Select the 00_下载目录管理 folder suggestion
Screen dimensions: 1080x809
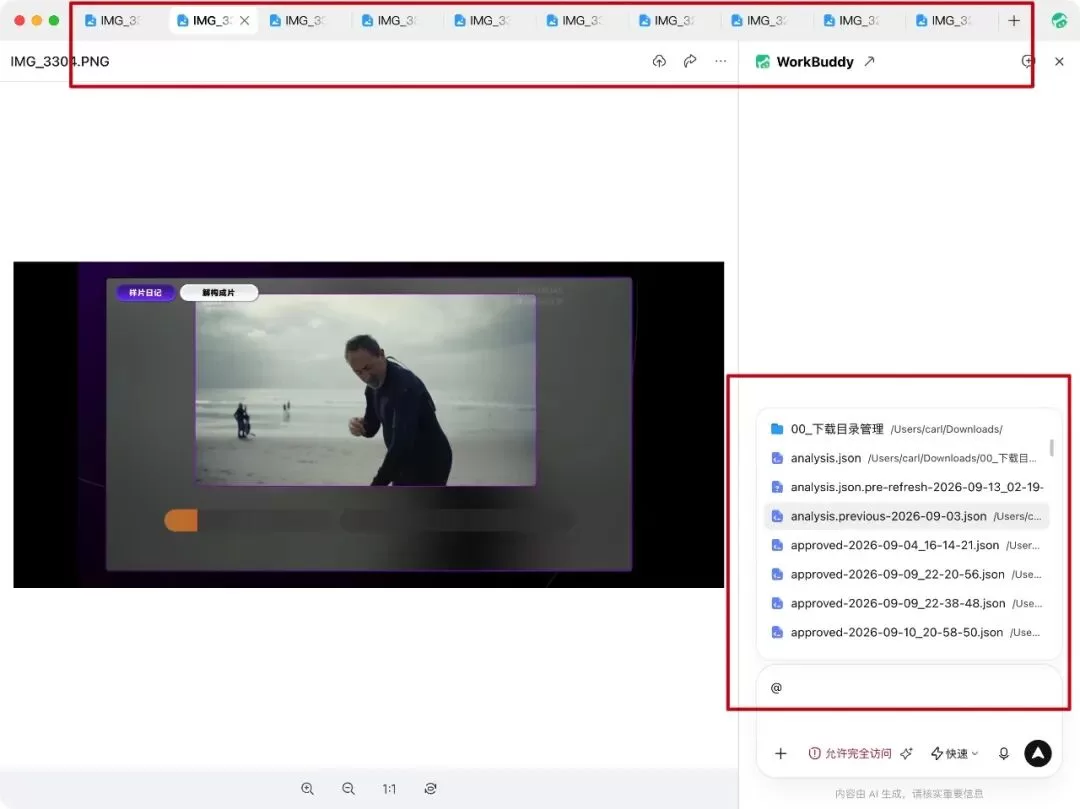tap(906, 429)
